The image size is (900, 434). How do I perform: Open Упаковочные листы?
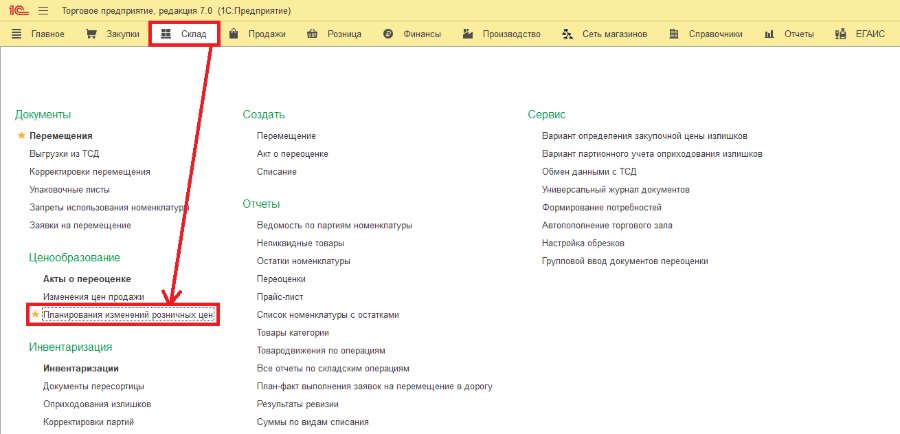[x=69, y=189]
